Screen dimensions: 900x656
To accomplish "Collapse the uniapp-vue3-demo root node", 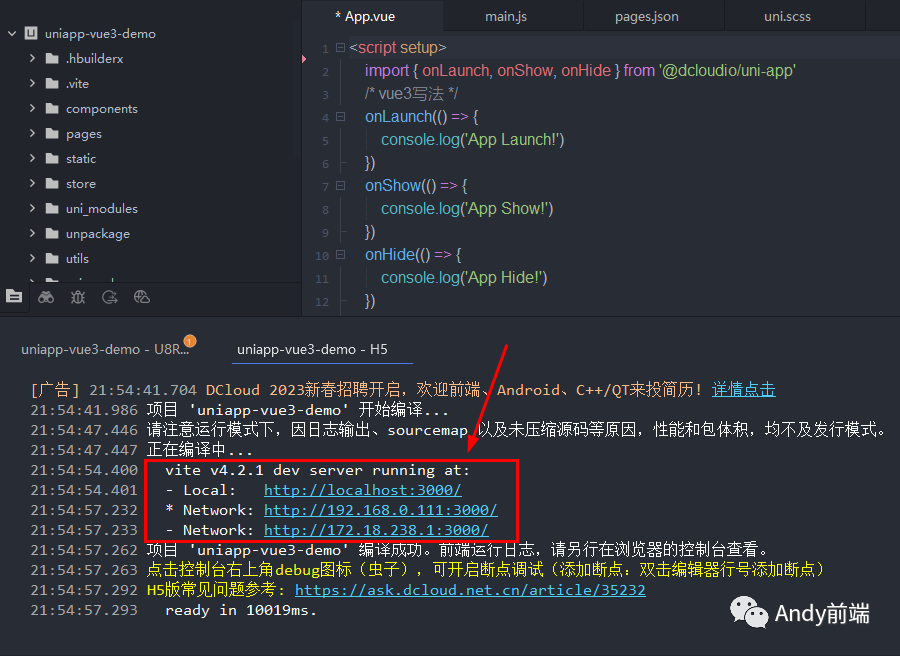I will [x=10, y=33].
